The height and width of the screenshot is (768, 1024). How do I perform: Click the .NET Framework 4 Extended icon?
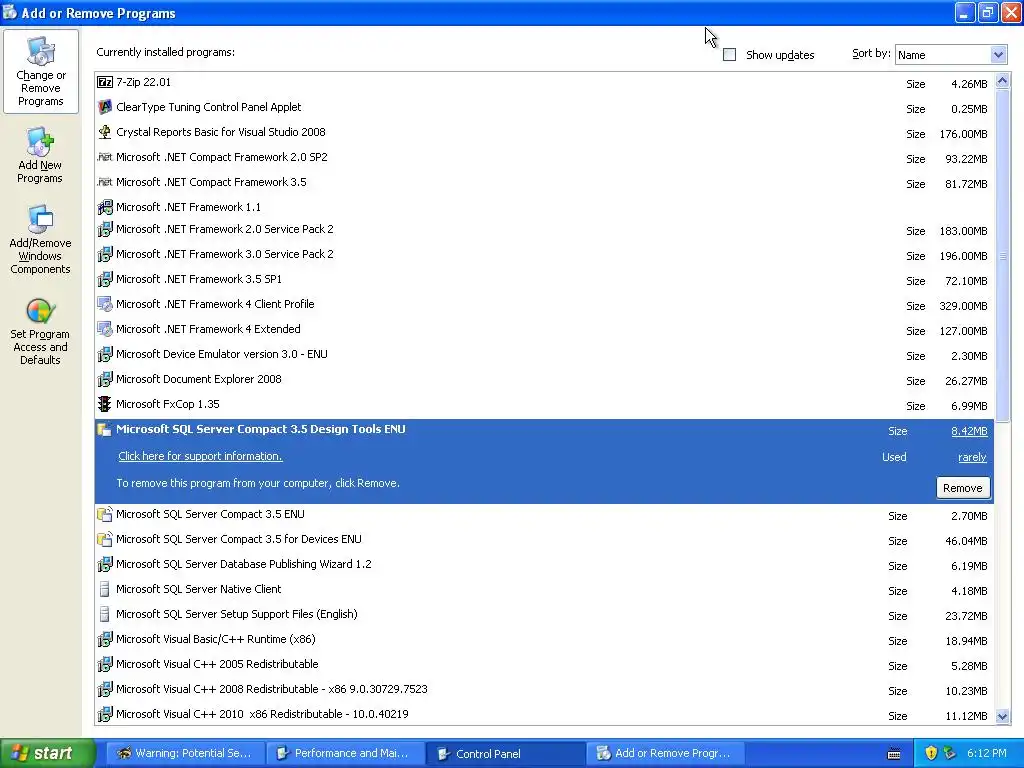(x=104, y=329)
